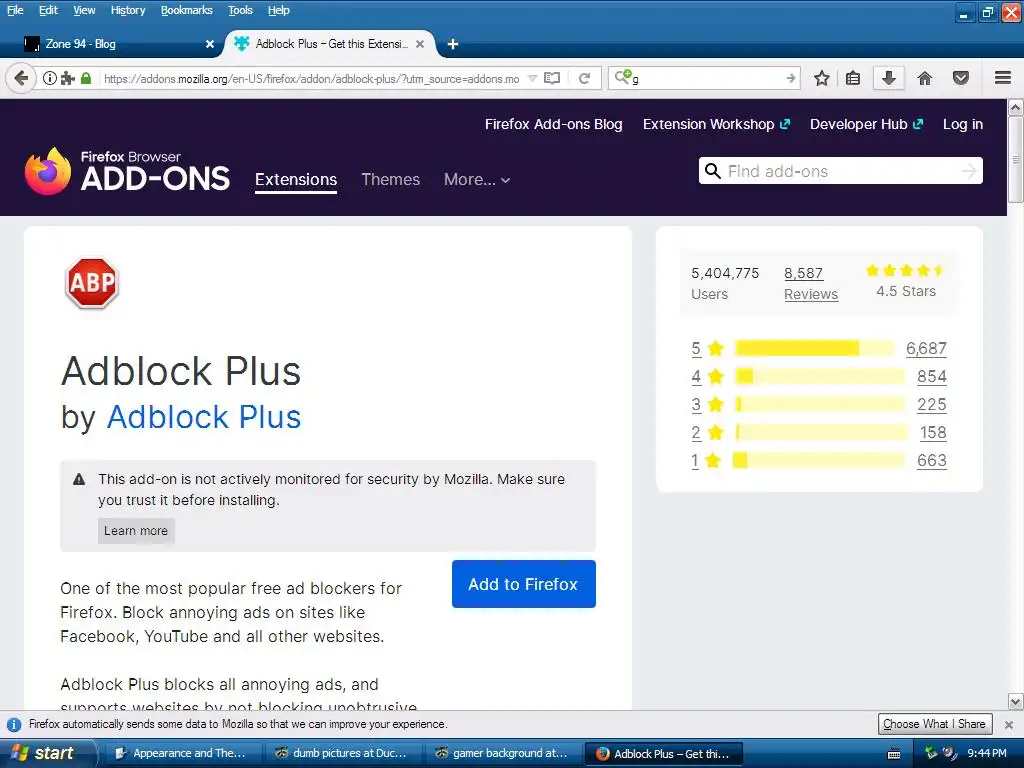Screen dimensions: 1024x768
Task: Open the Firefox Add-ons Blog link
Action: 553,124
